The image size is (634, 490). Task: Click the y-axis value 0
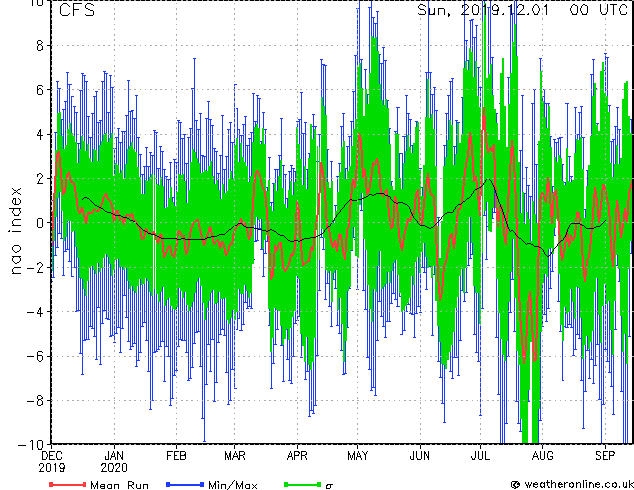click(x=40, y=223)
